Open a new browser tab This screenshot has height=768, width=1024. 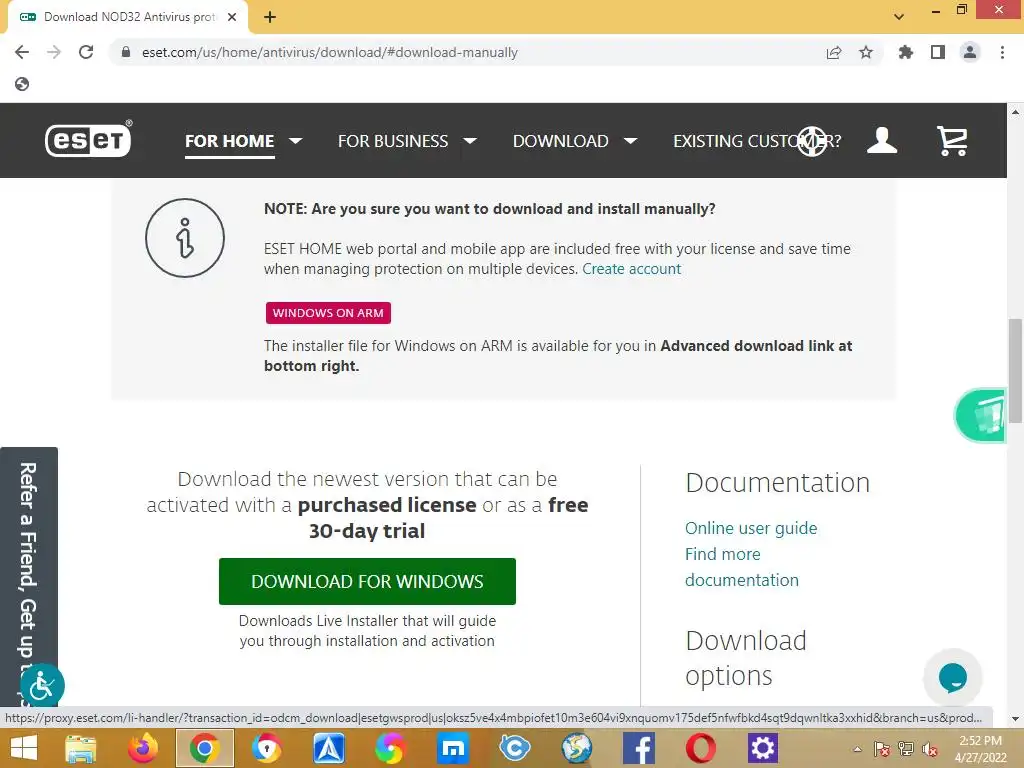pos(270,17)
